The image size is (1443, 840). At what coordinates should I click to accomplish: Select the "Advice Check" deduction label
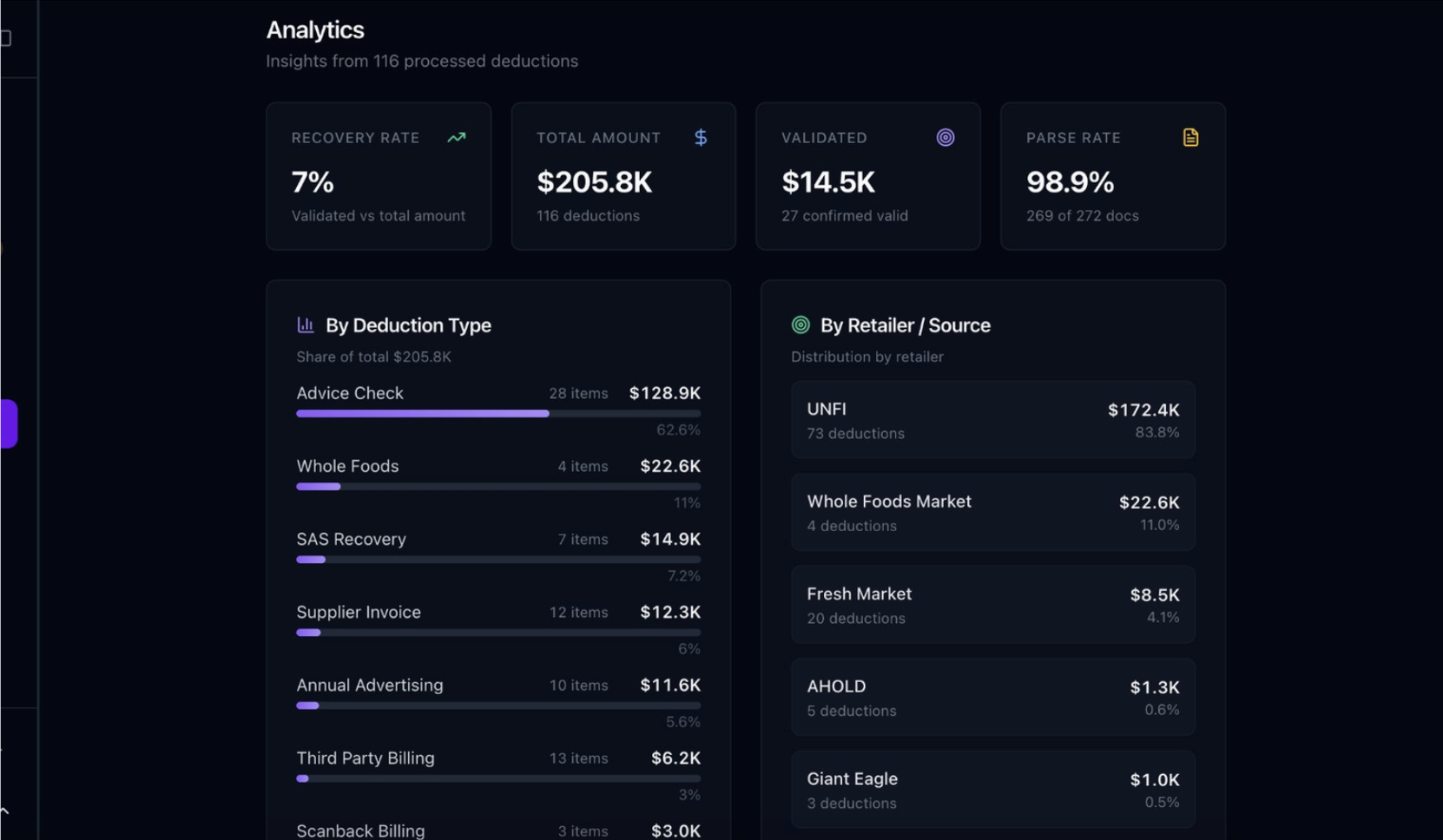click(x=350, y=393)
